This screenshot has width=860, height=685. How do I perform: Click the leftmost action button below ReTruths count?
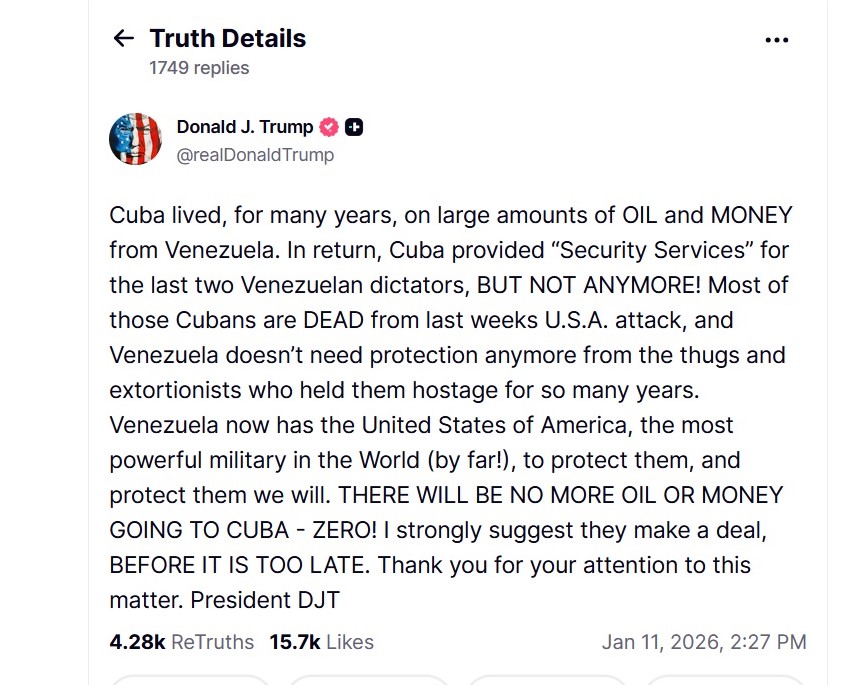190,680
